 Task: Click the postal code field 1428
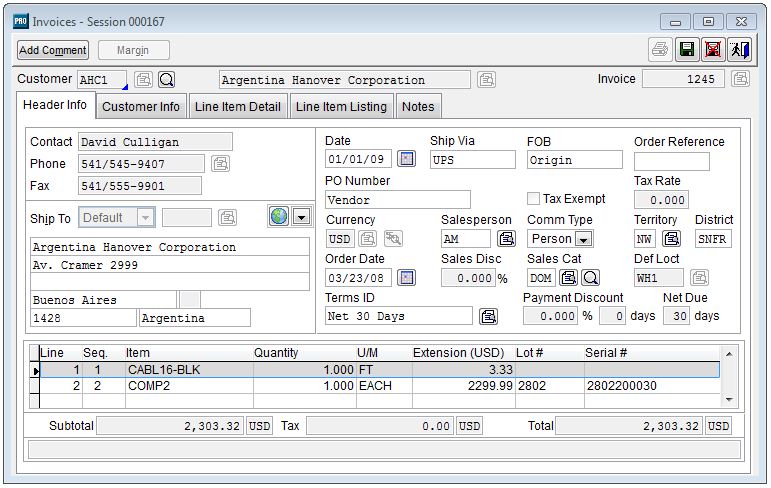[x=83, y=318]
